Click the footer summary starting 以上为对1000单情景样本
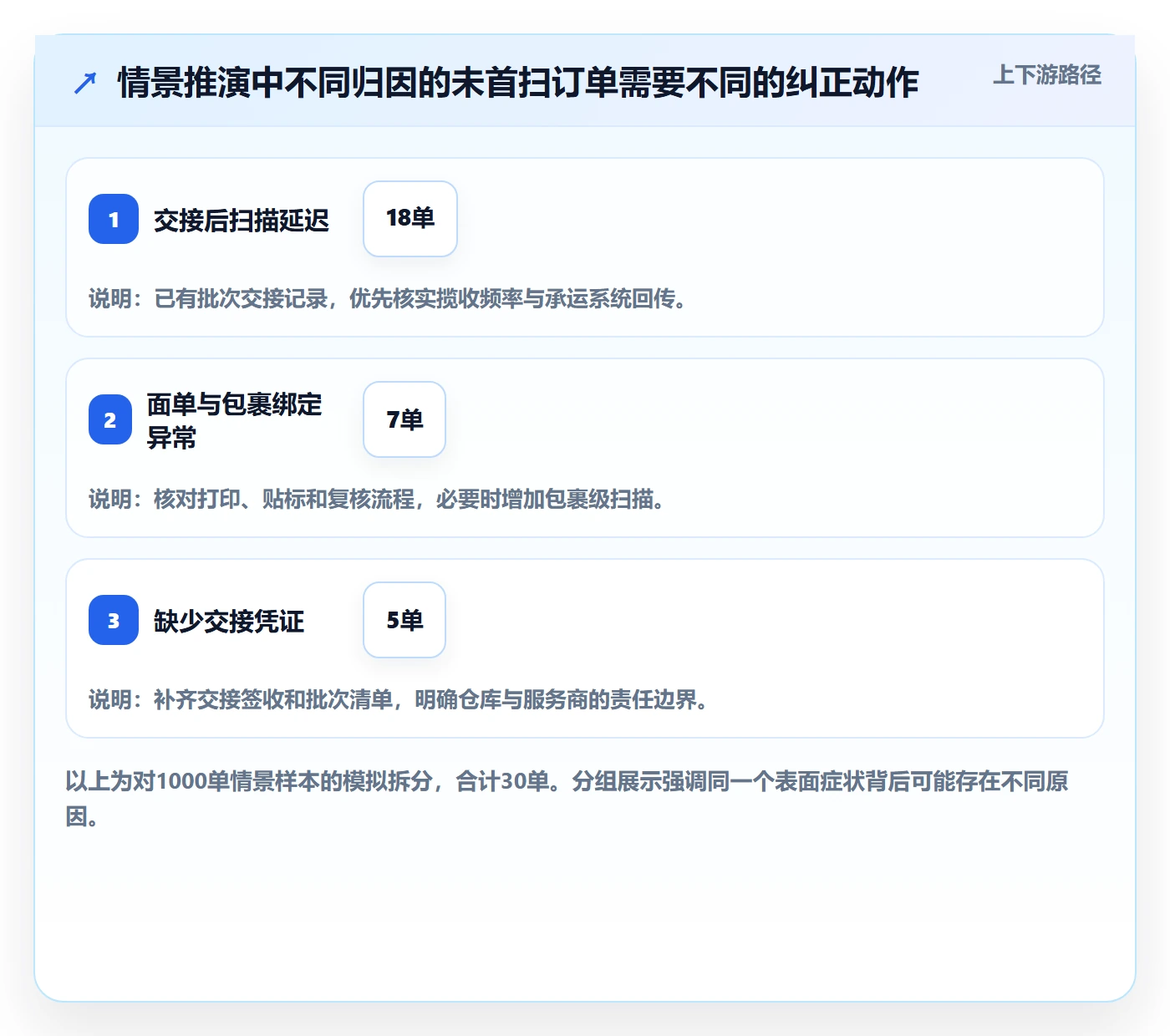Viewport: 1170px width, 1036px height. (x=567, y=799)
